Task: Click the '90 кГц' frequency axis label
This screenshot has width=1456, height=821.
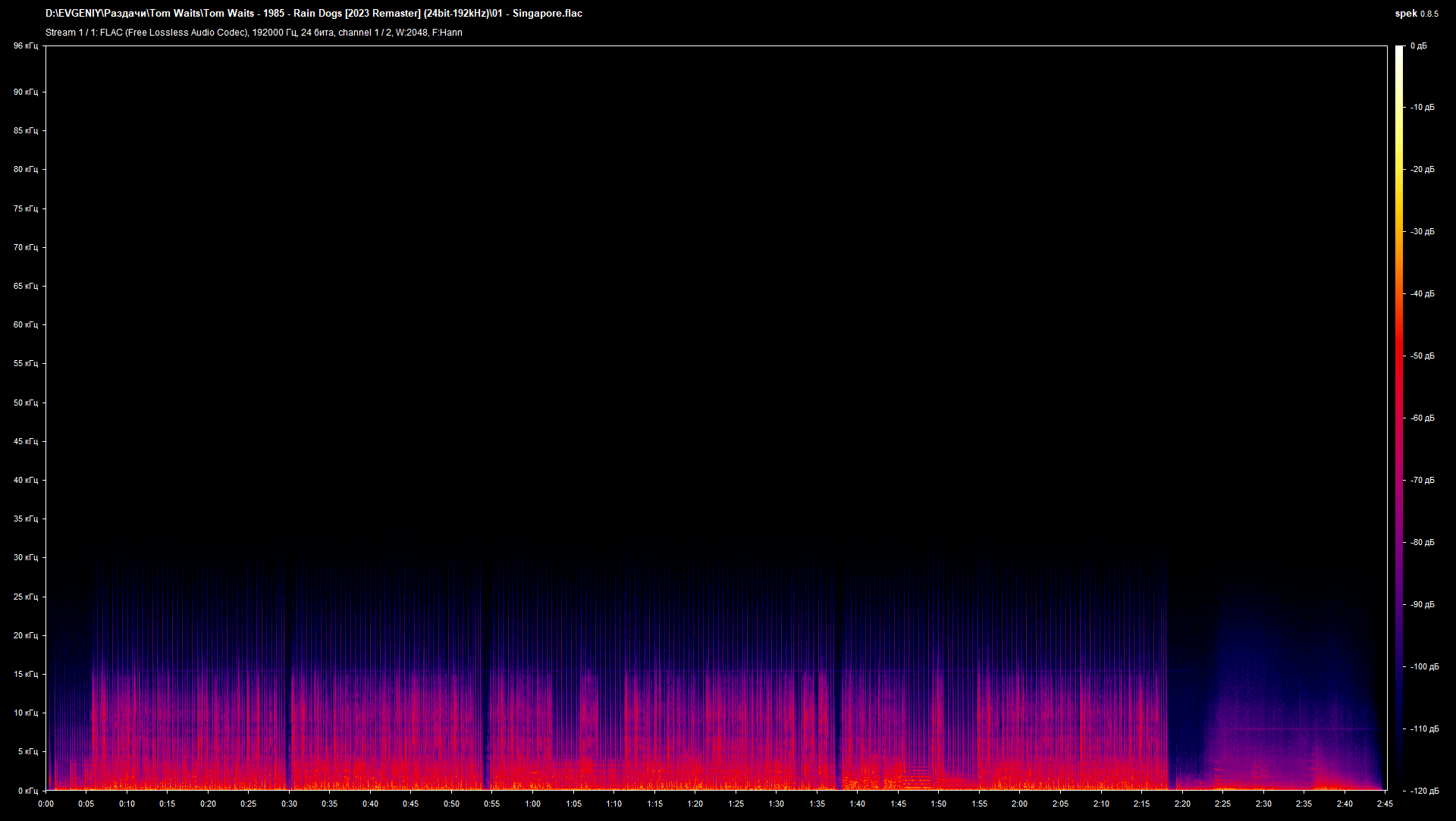Action: [x=25, y=92]
